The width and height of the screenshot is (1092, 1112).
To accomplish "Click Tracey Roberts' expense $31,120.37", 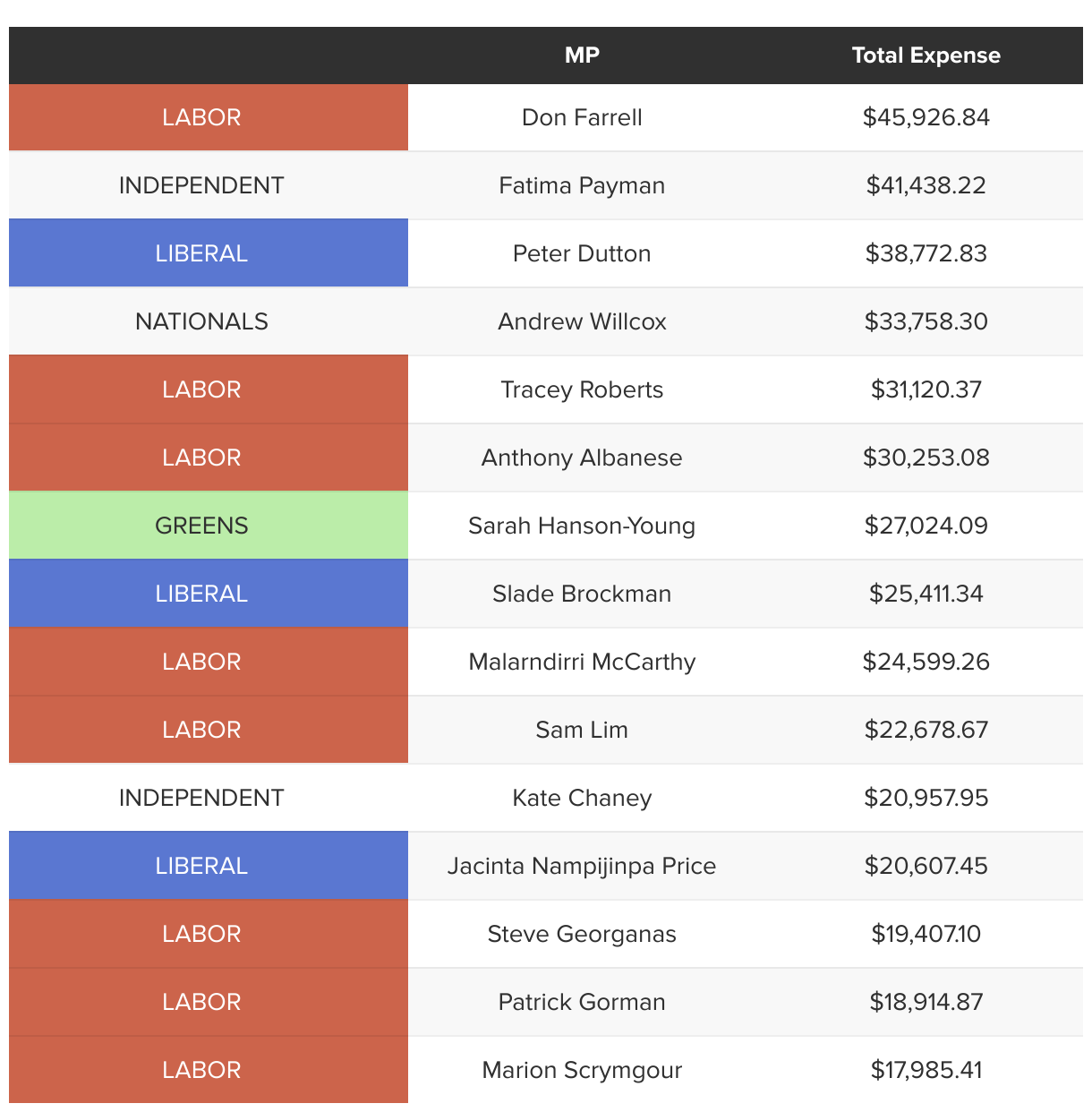I will (926, 389).
